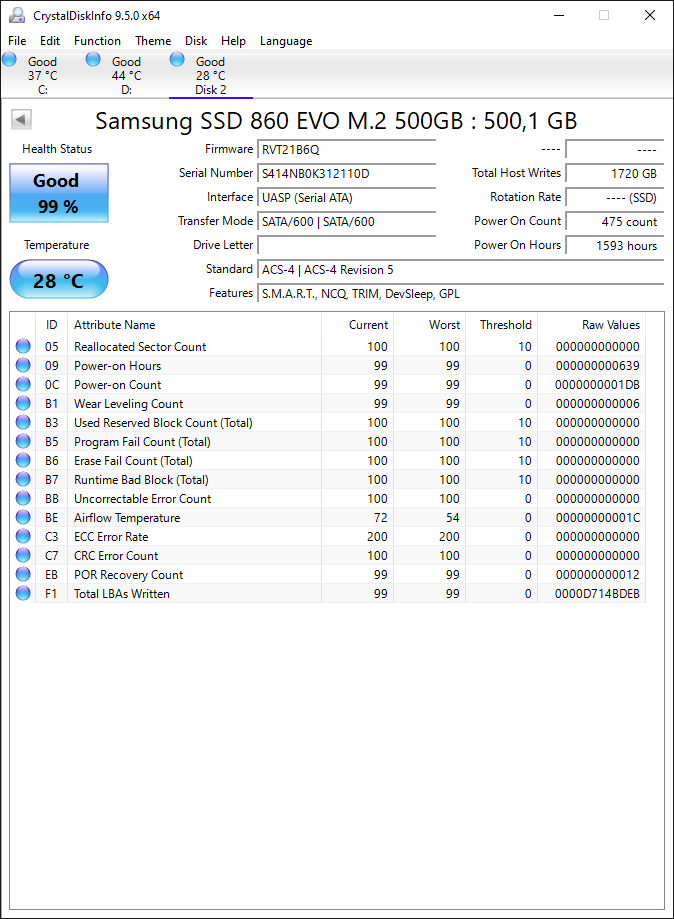
Task: Click the Worst column header
Action: click(x=430, y=325)
